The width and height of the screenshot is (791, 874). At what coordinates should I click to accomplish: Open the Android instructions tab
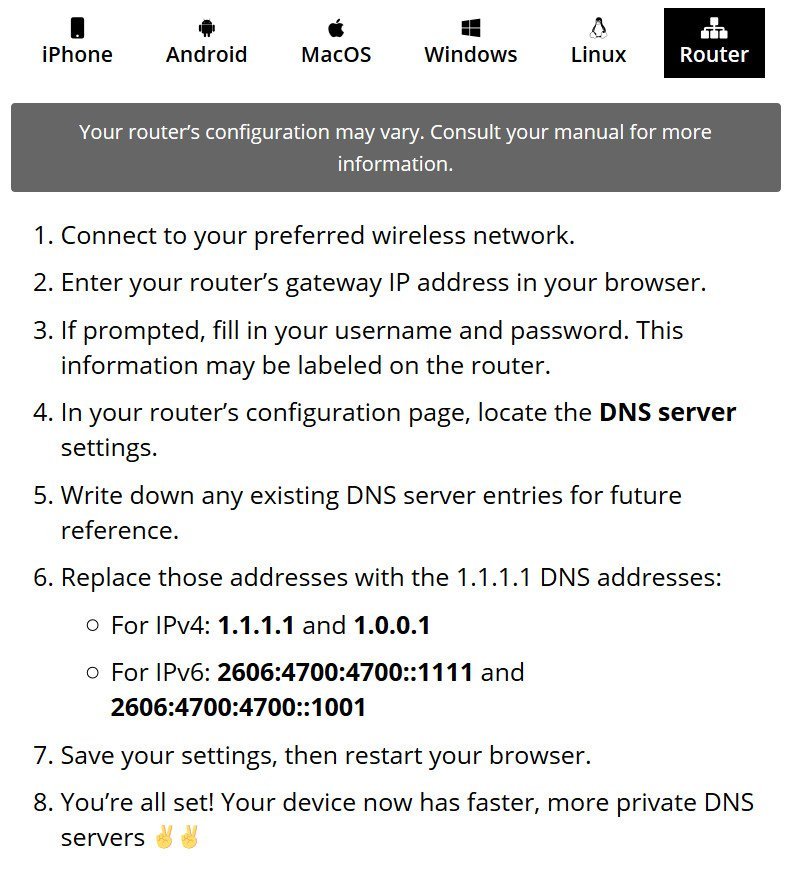coord(207,55)
